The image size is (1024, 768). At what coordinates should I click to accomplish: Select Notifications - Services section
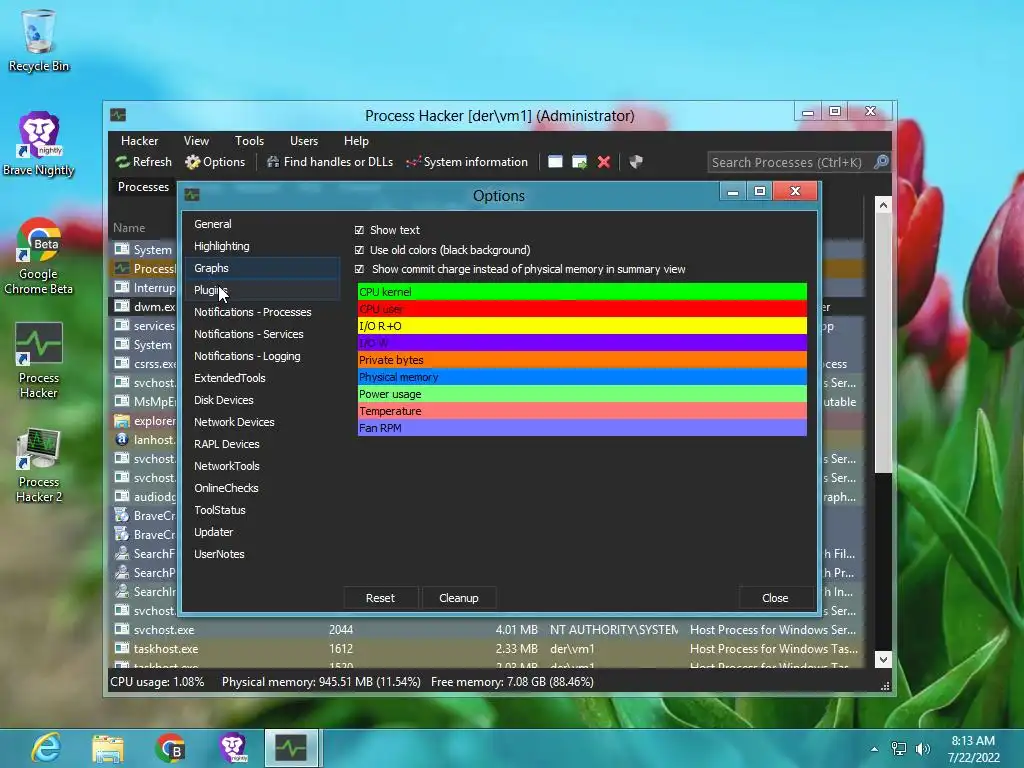(x=263, y=334)
